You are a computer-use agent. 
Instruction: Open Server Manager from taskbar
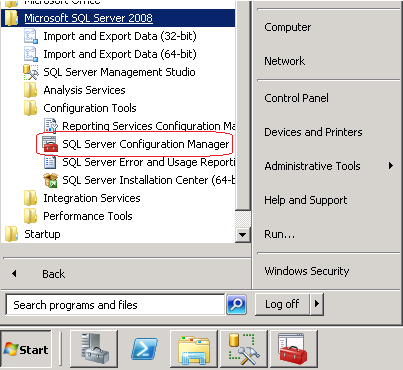click(94, 349)
